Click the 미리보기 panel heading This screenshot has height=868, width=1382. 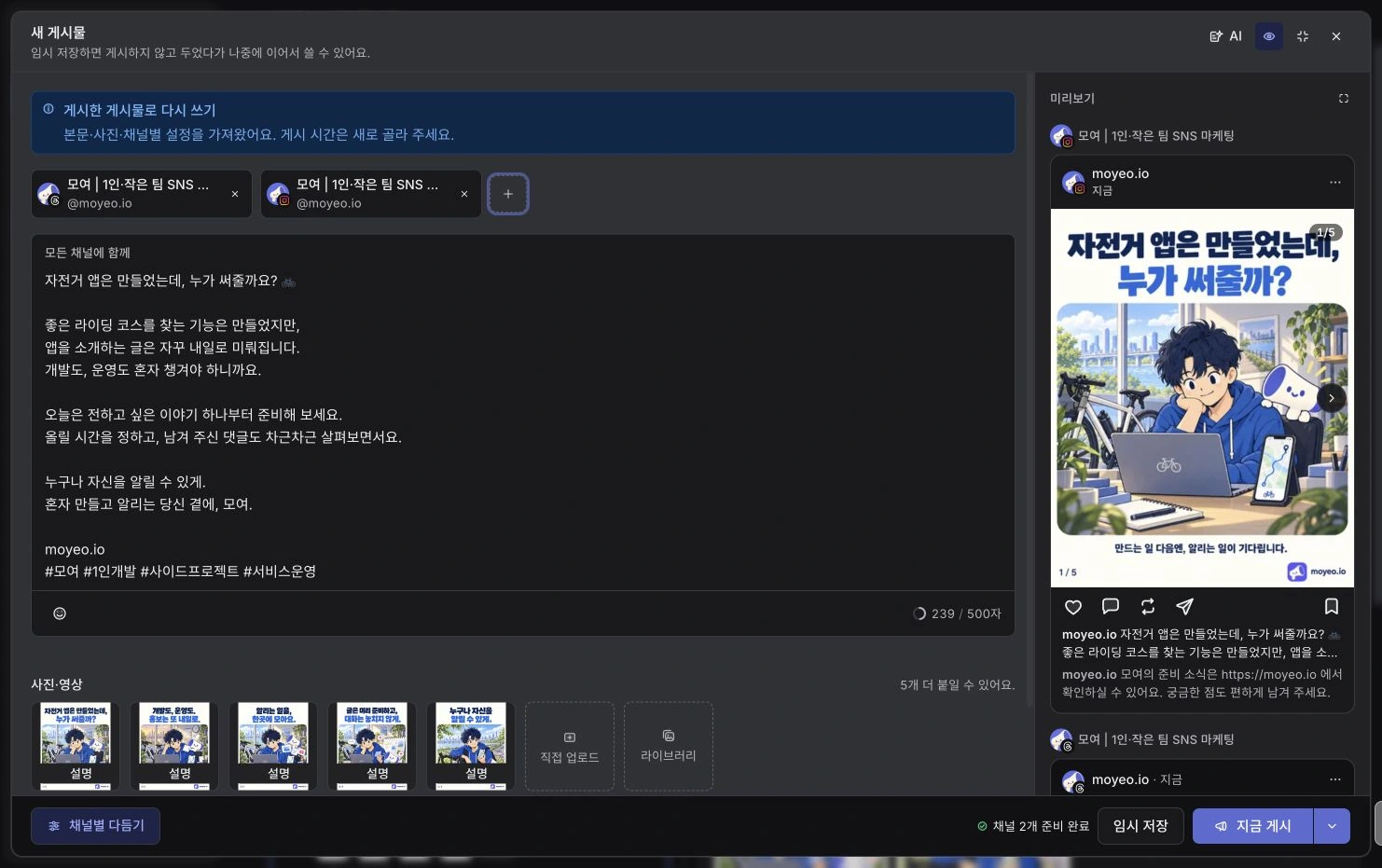1072,98
